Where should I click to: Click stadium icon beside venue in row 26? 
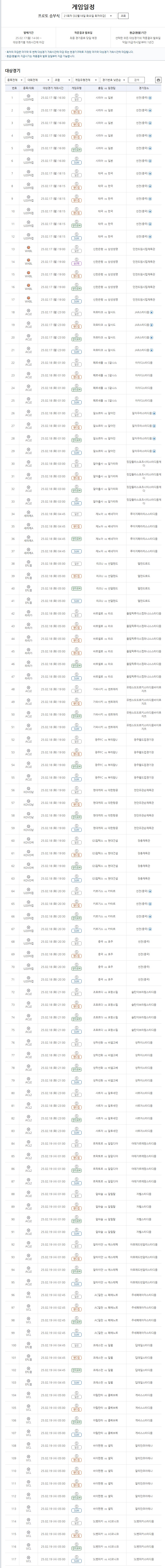coord(154,413)
